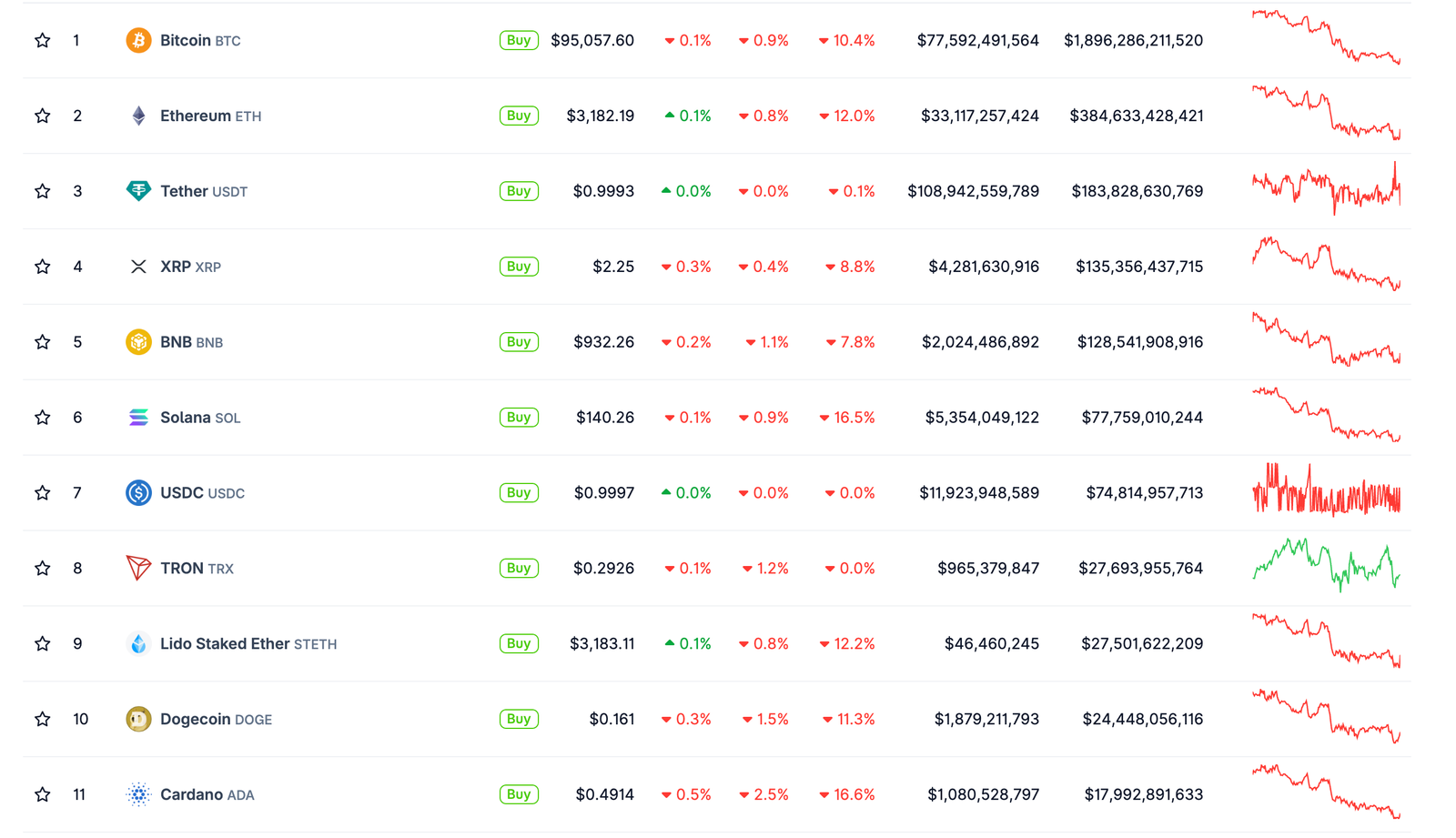Screen dimensions: 1456x838
Task: Click Buy next to Dogecoin
Action: (518, 719)
